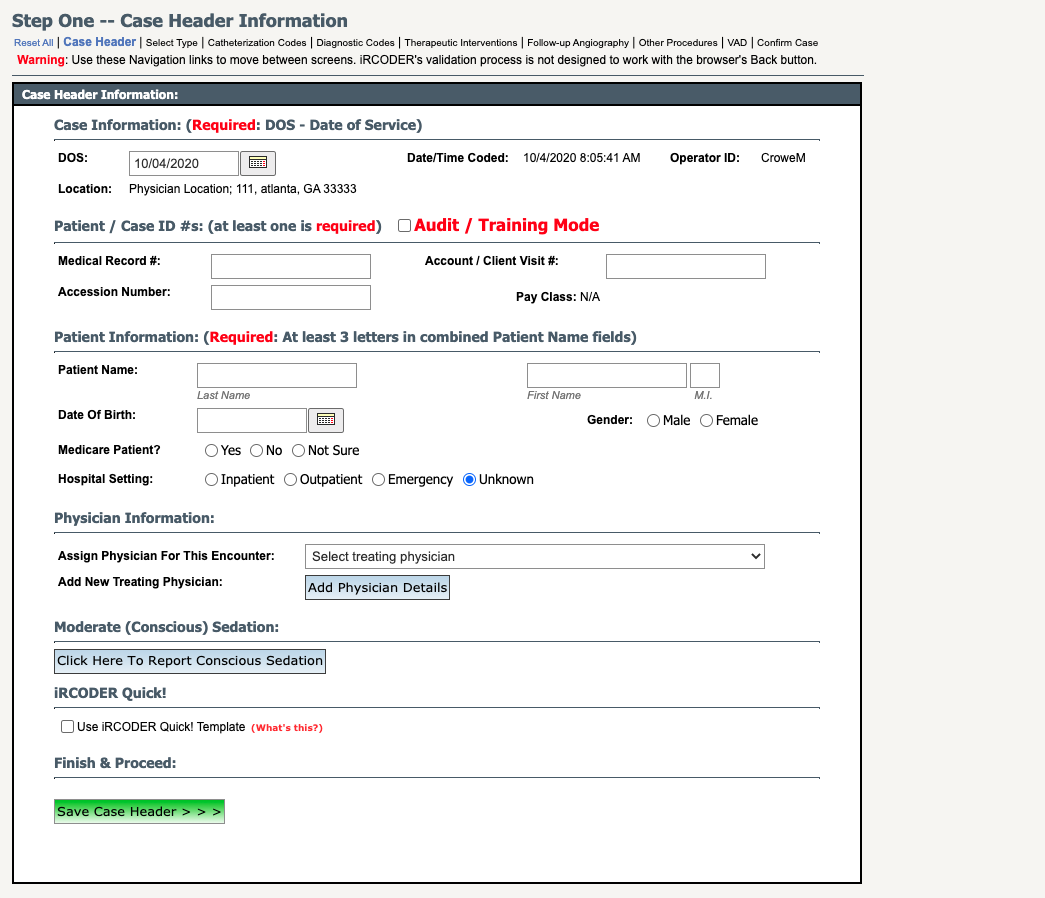Open the Date Of Birth calendar icon
1045x898 pixels.
point(326,420)
